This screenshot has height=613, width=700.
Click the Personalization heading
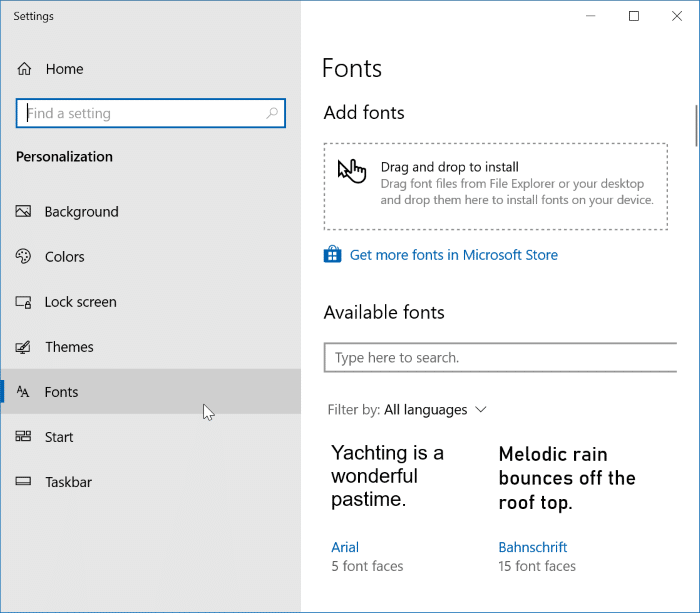64,157
